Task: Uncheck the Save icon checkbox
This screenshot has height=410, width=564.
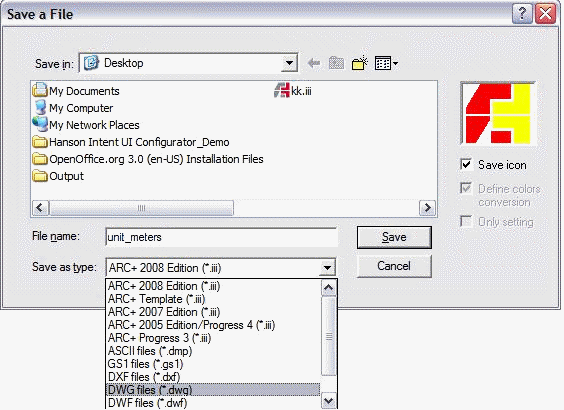Action: 466,164
